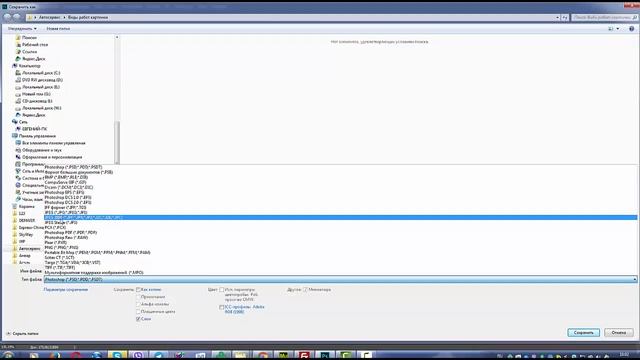
Task: Toggle the Примечания checkbox
Action: pos(138,297)
